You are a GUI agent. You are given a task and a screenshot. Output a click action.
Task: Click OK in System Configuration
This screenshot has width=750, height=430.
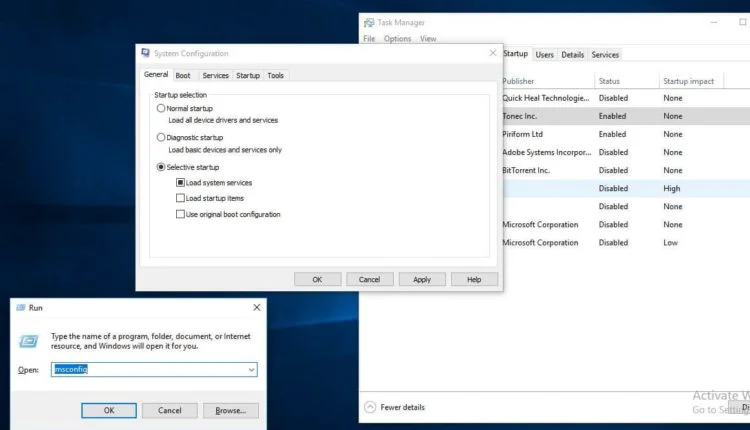click(318, 279)
